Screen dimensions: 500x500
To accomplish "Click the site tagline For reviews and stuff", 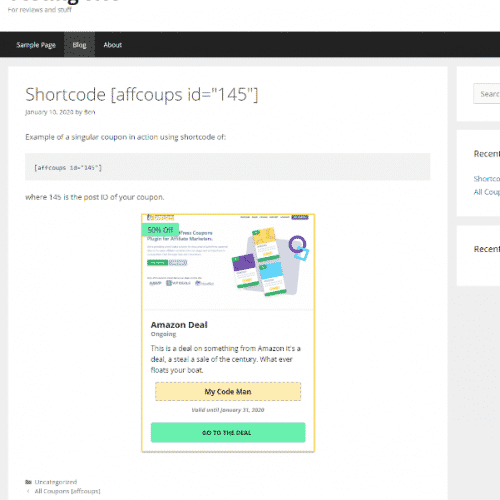I will coord(40,10).
